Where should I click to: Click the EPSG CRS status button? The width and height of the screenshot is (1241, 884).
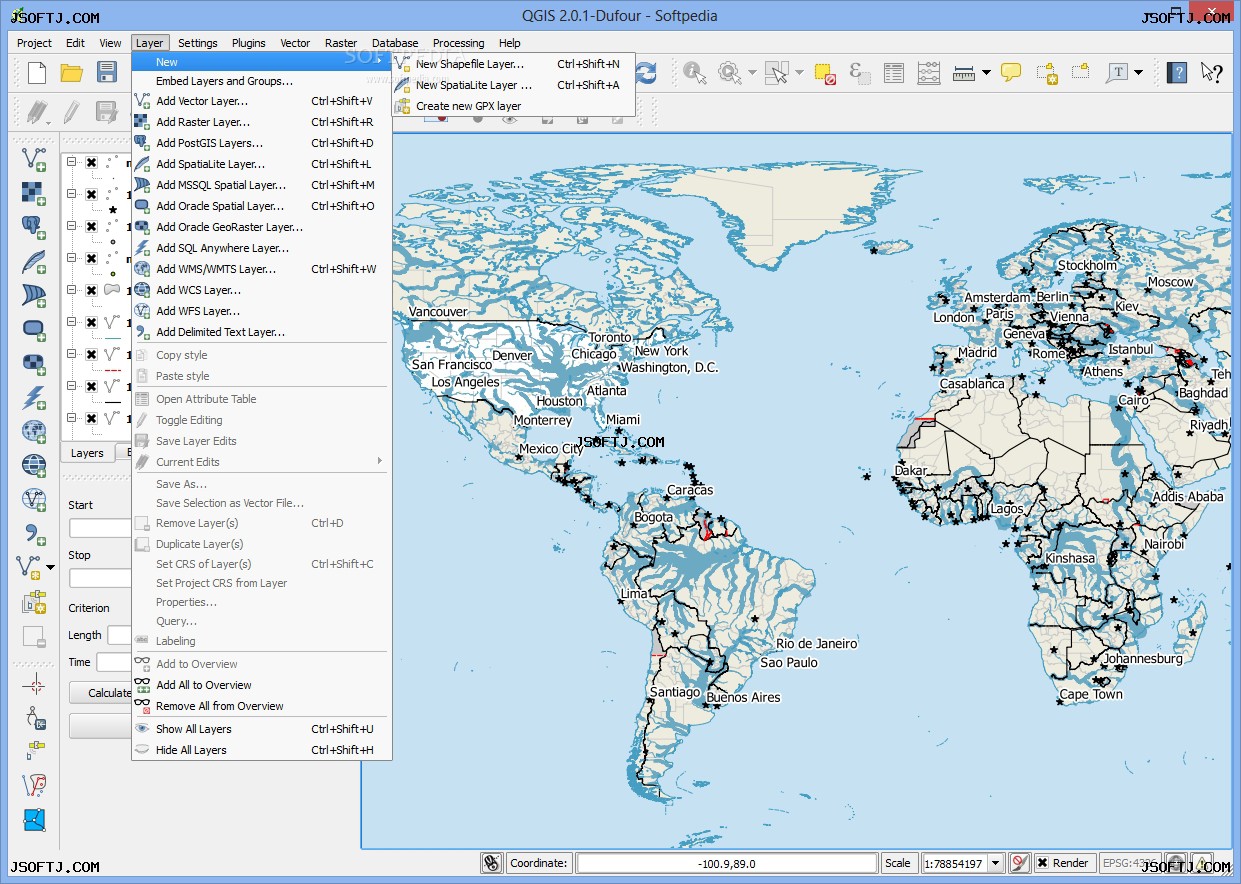[x=1130, y=863]
